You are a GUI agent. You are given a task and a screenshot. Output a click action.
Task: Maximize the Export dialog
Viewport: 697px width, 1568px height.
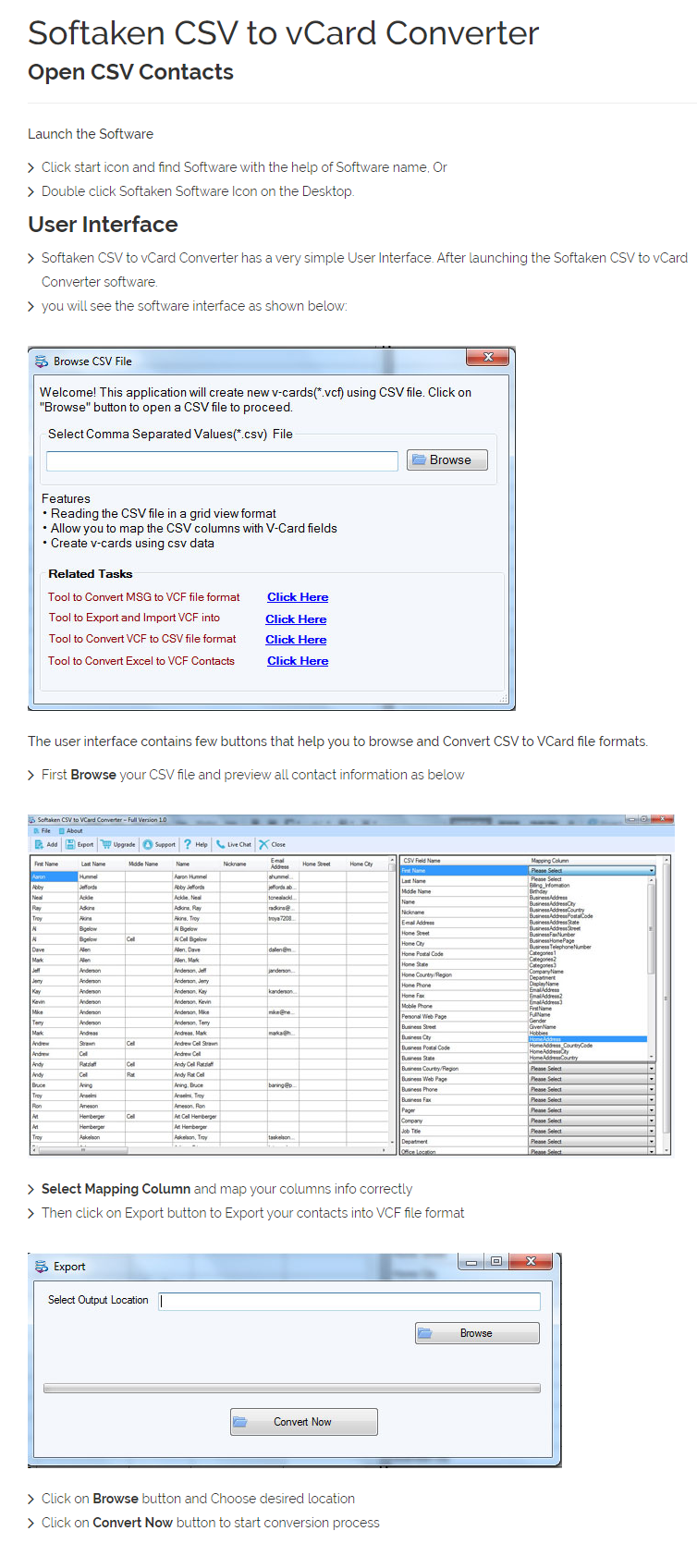[495, 1262]
